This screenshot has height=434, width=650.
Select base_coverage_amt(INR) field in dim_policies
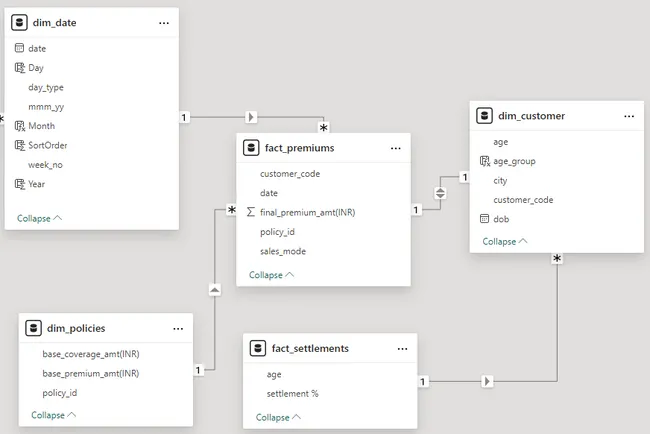90,354
